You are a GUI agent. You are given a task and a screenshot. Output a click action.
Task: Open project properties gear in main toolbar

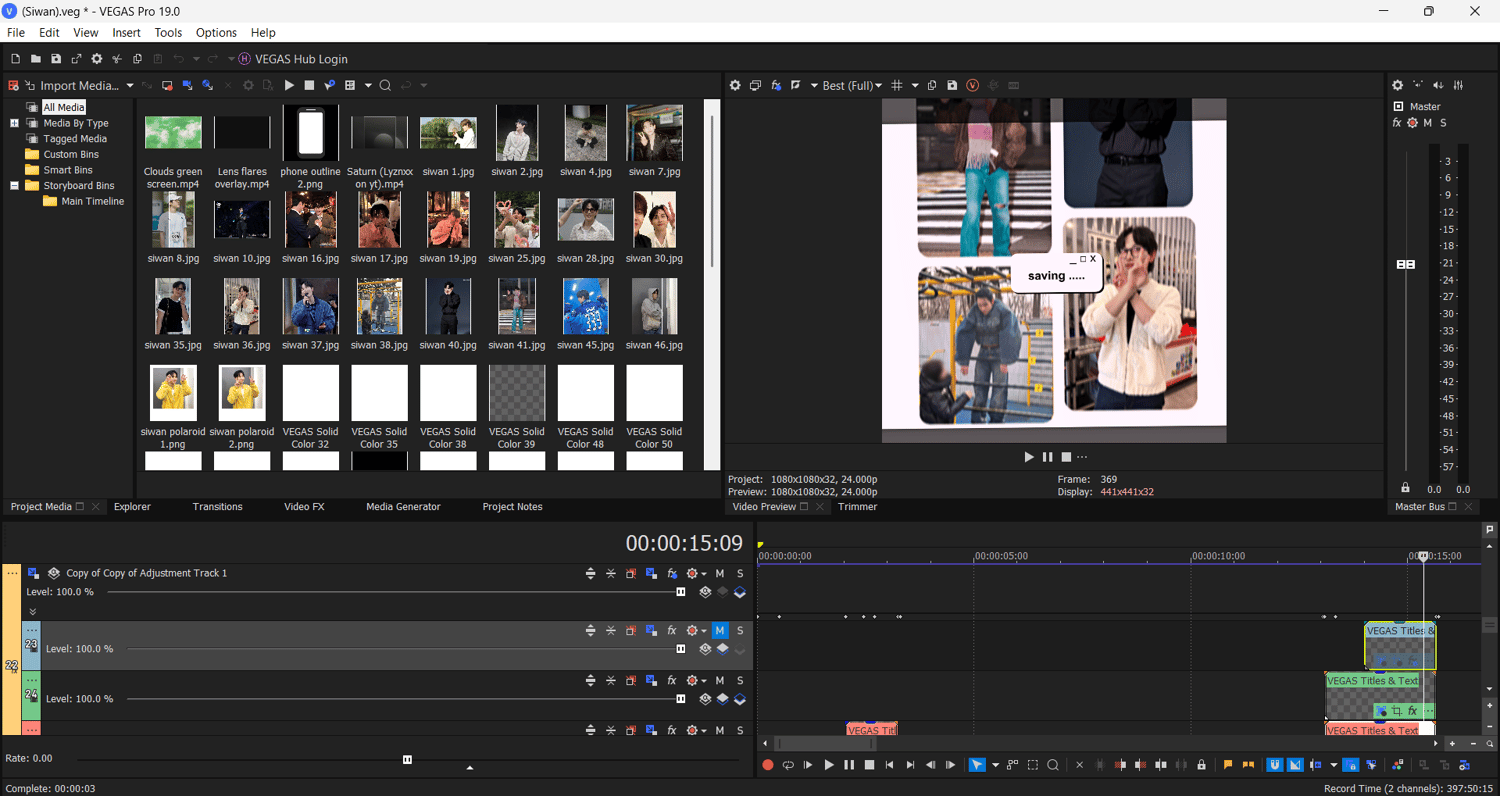97,60
